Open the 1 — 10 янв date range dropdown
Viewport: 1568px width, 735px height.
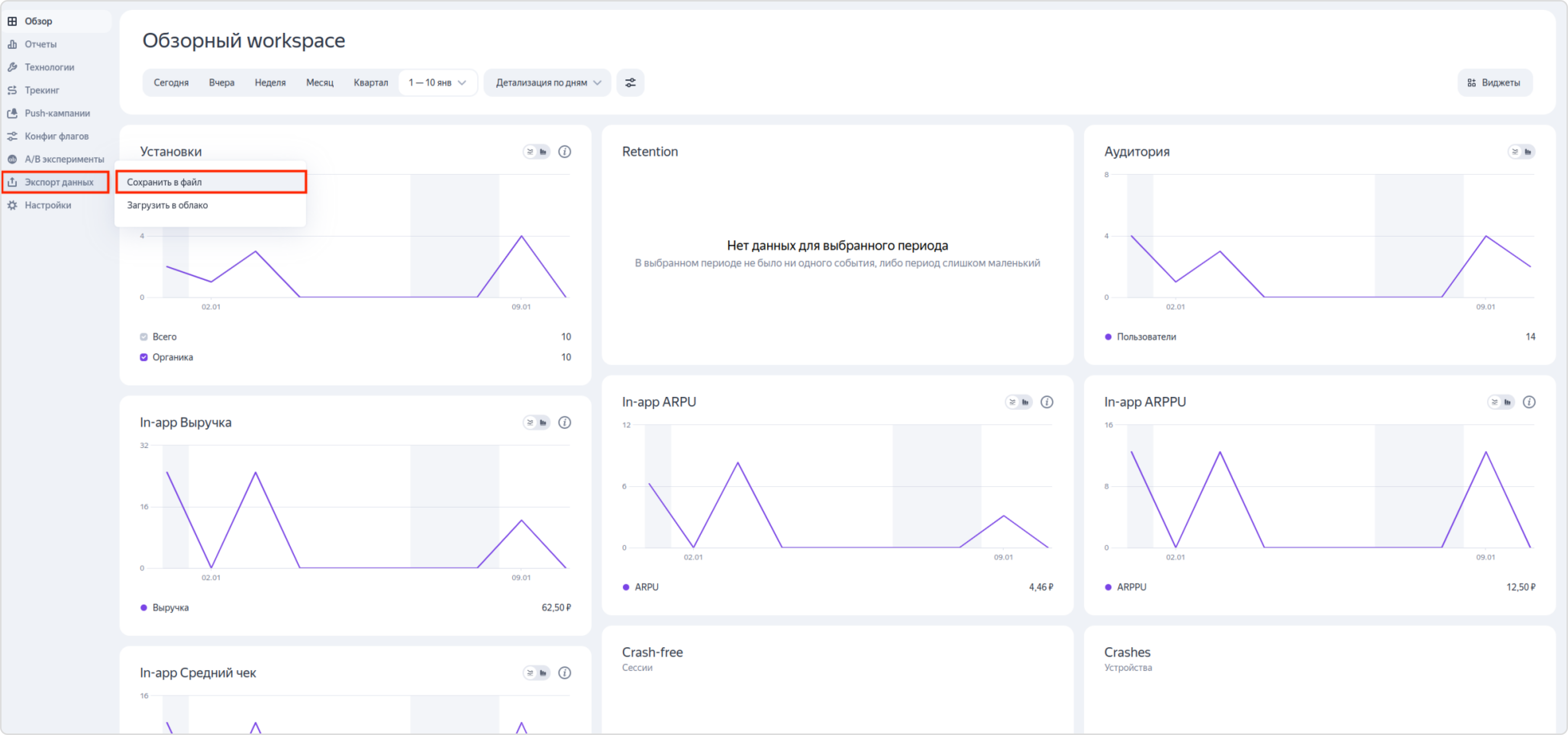coord(438,83)
